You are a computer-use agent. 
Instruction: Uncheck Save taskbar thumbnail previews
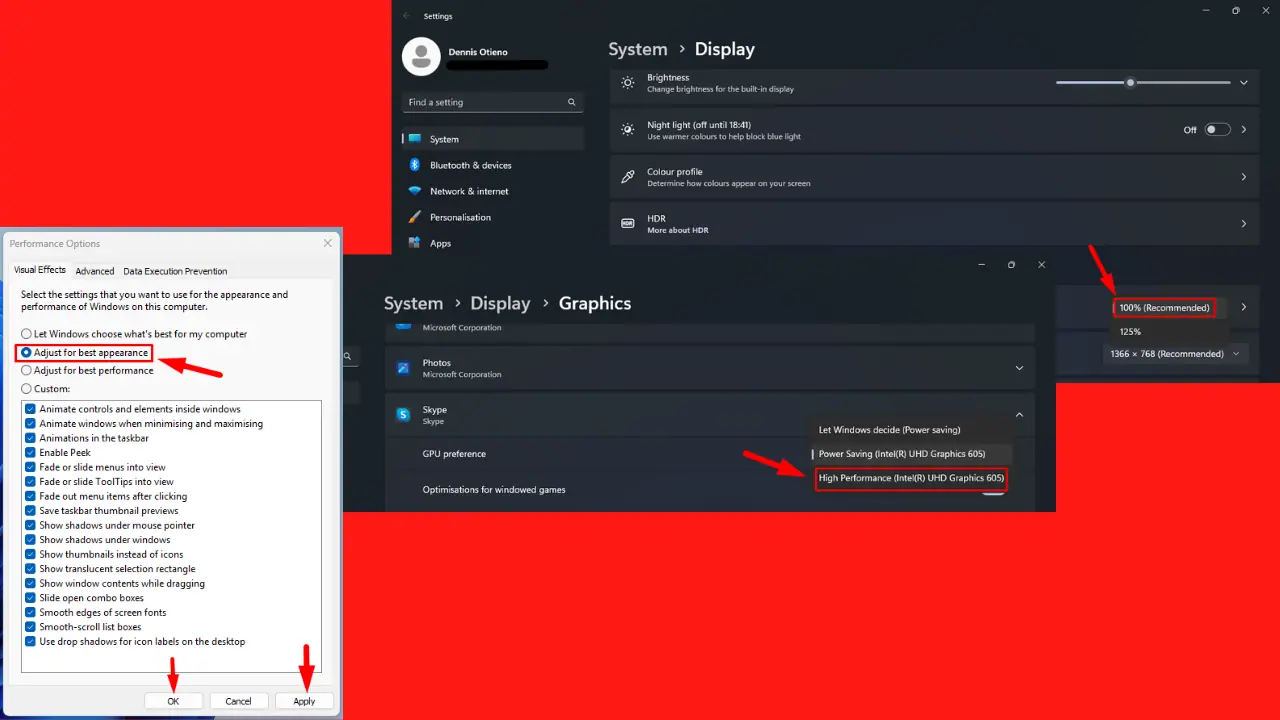click(31, 511)
